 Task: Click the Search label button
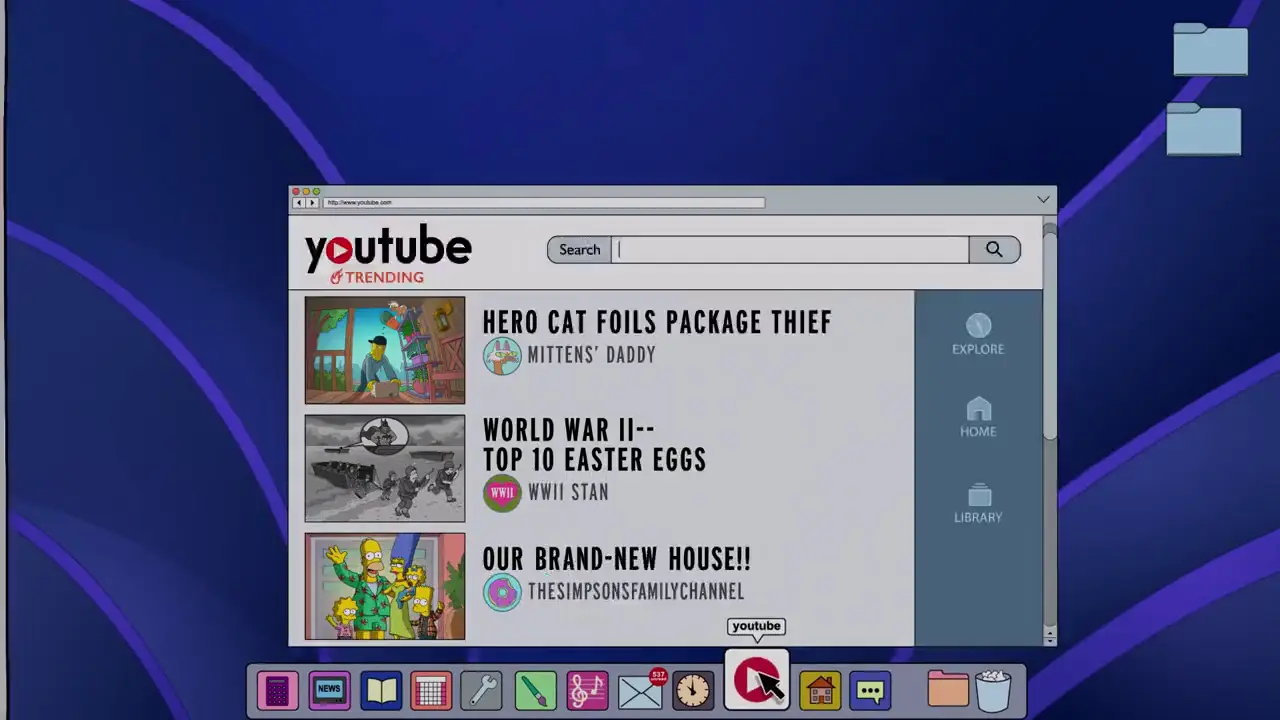(x=579, y=250)
